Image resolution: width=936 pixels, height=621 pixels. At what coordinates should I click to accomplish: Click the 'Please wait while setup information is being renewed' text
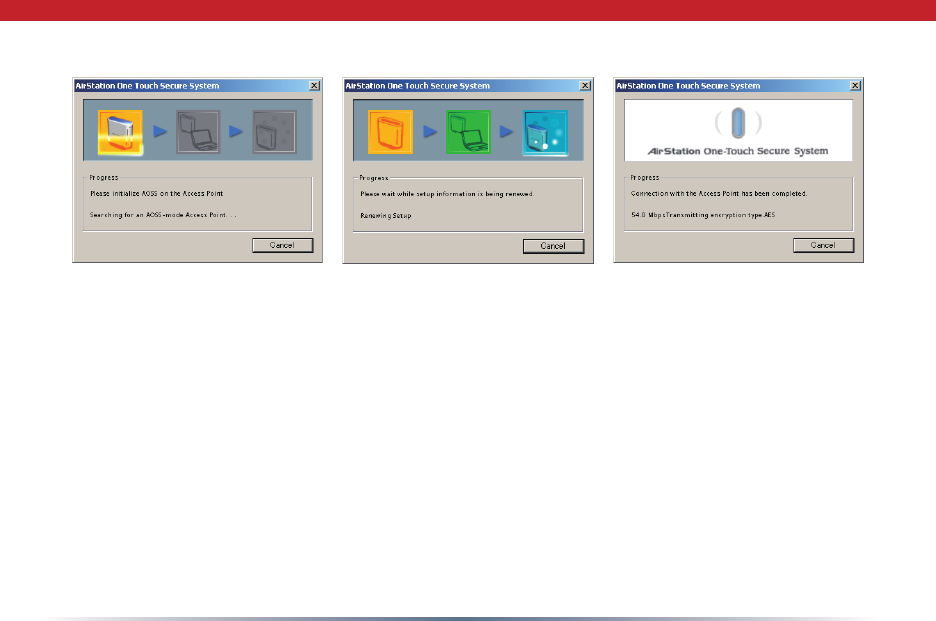click(447, 194)
